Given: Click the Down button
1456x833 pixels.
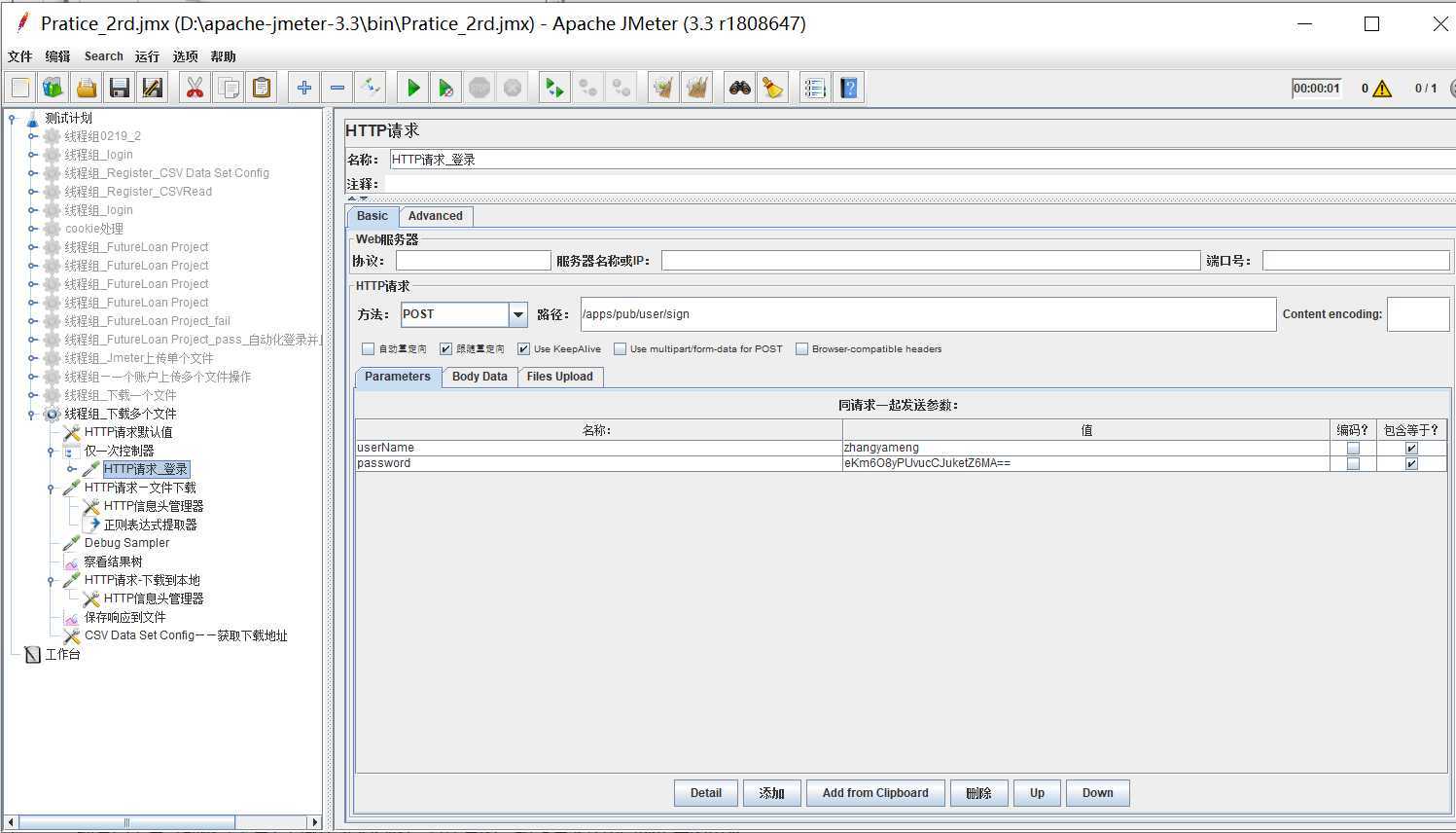Looking at the screenshot, I should pyautogui.click(x=1097, y=793).
